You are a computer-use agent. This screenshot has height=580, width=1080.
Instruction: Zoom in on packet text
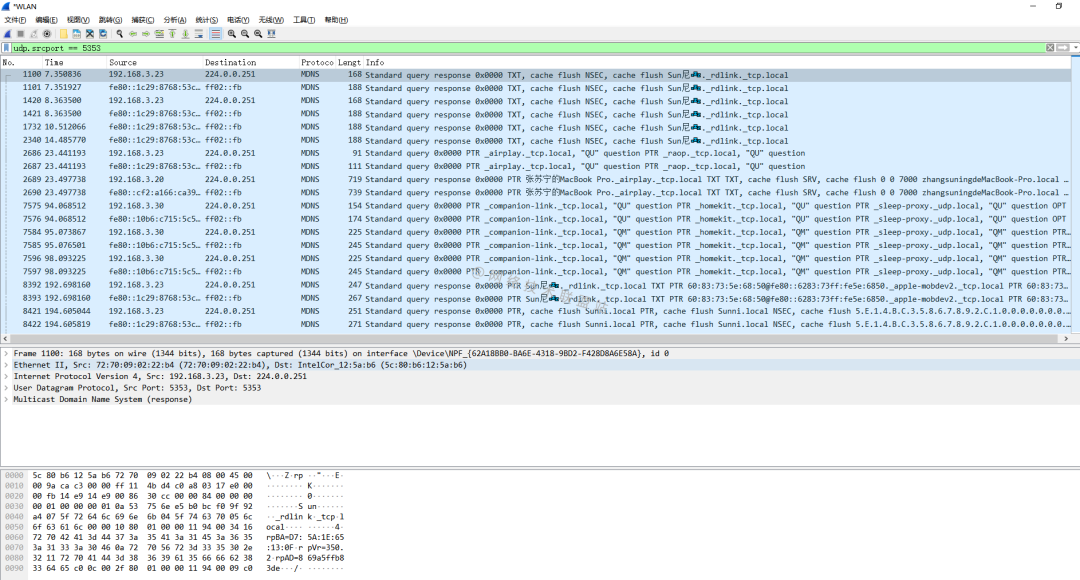[x=231, y=34]
